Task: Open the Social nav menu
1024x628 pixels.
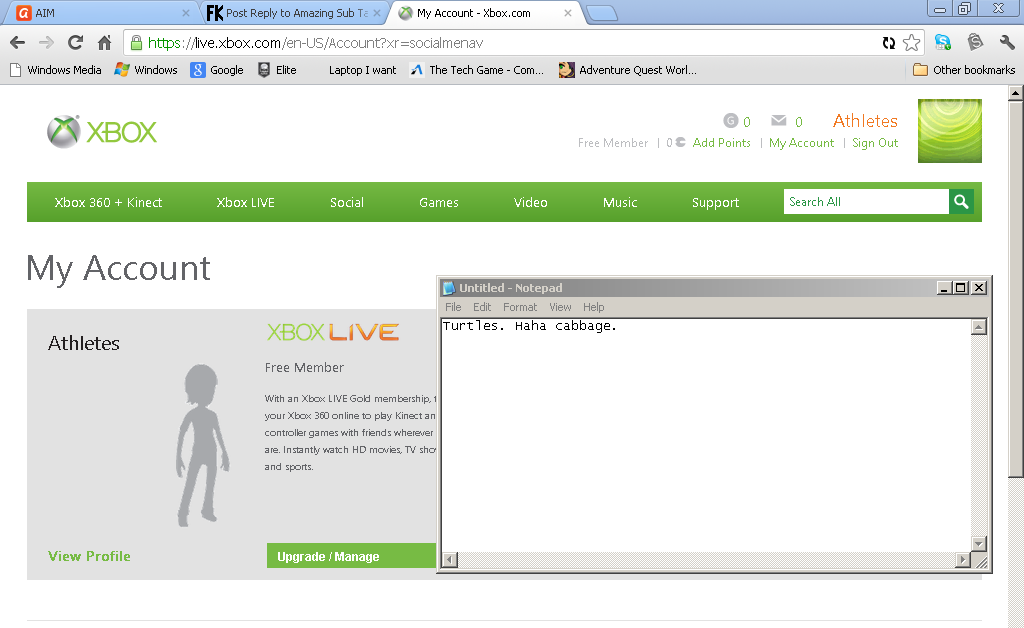Action: click(x=347, y=202)
